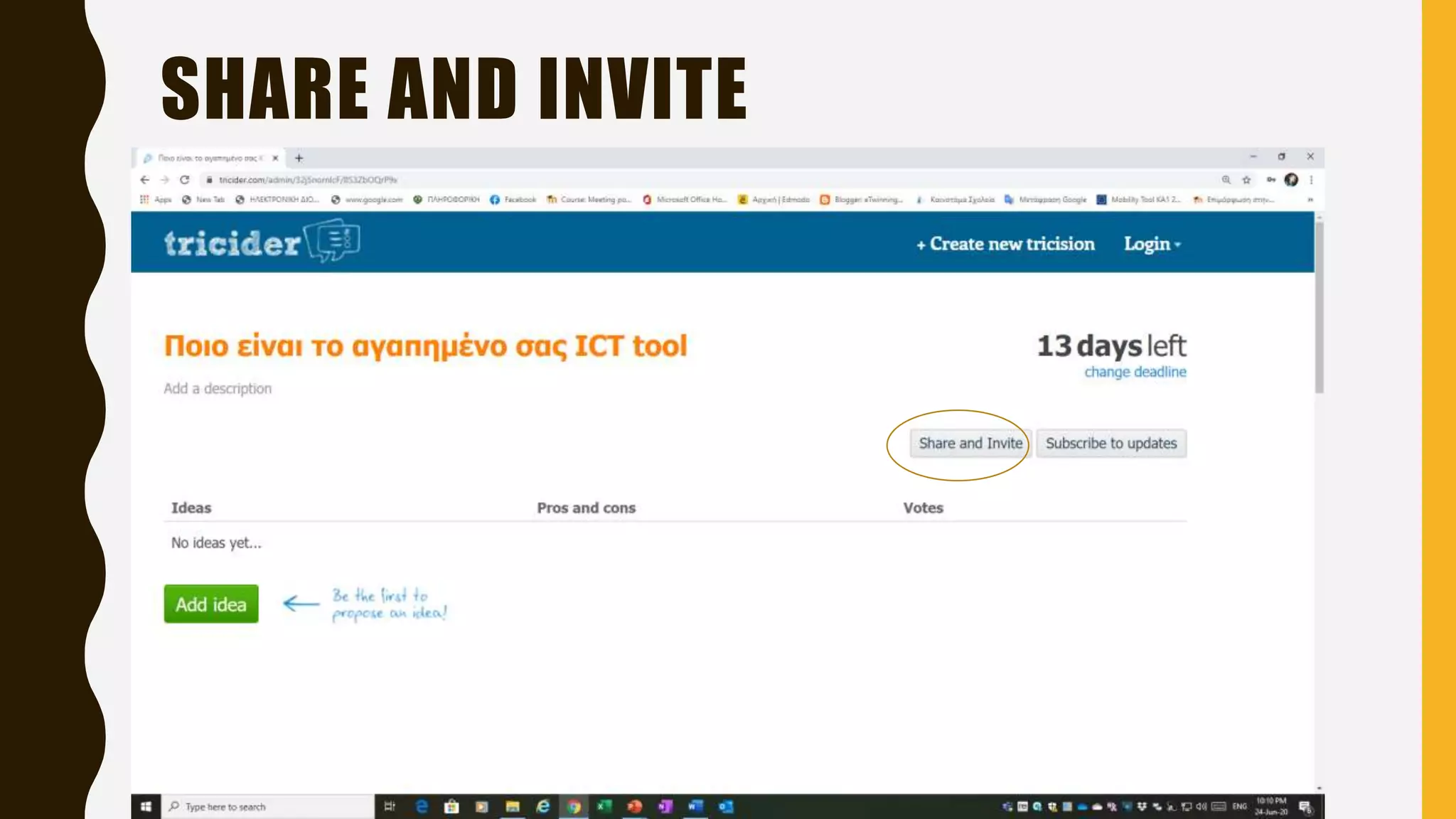Open Chrome three-dot menu
1456x819 pixels.
pos(1311,180)
